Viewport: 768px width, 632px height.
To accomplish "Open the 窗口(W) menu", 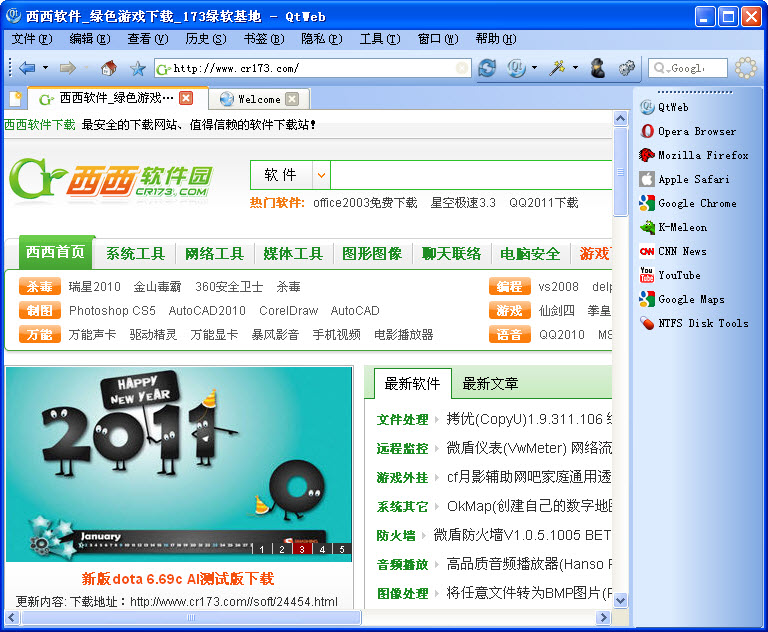I will click(438, 39).
